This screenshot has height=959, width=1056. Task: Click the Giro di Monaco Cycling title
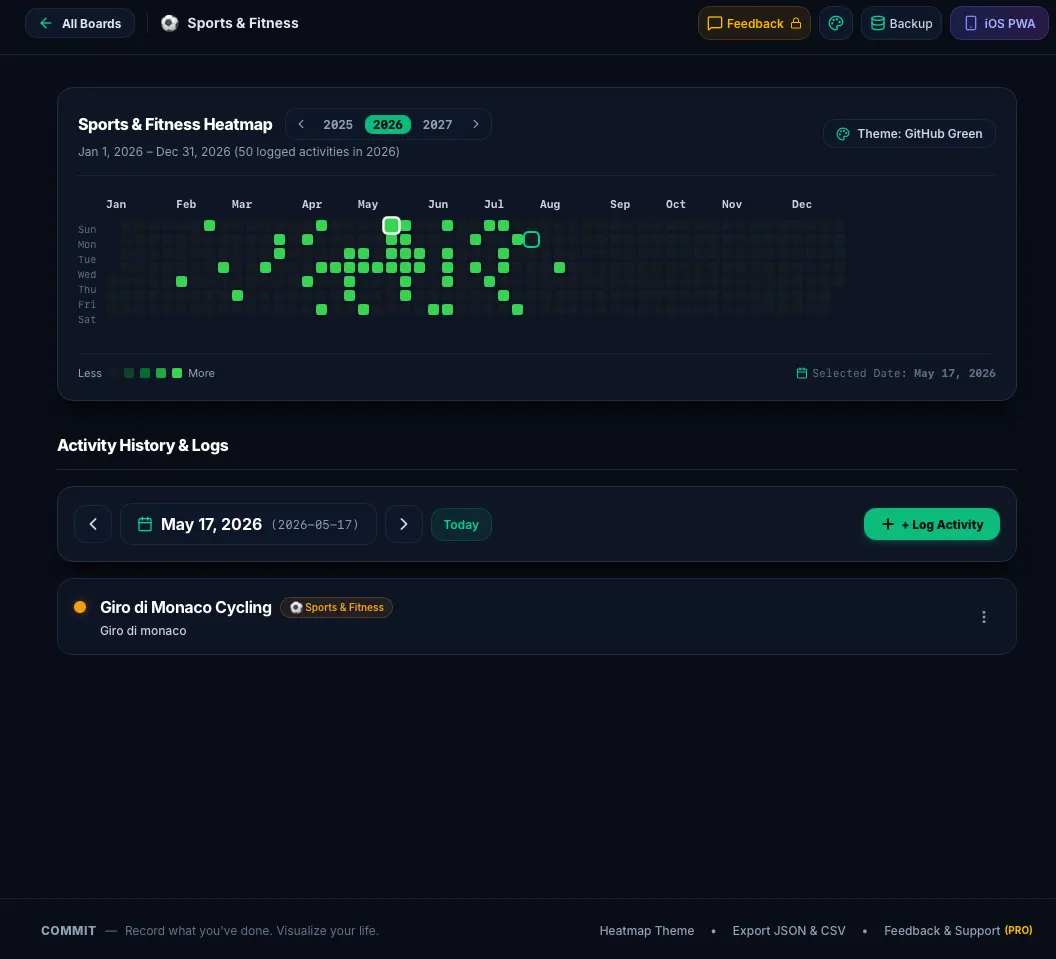click(x=186, y=607)
